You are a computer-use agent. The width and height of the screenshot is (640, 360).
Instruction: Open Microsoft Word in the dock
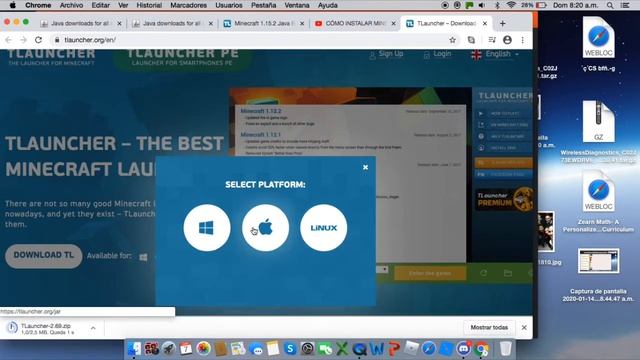coord(377,349)
